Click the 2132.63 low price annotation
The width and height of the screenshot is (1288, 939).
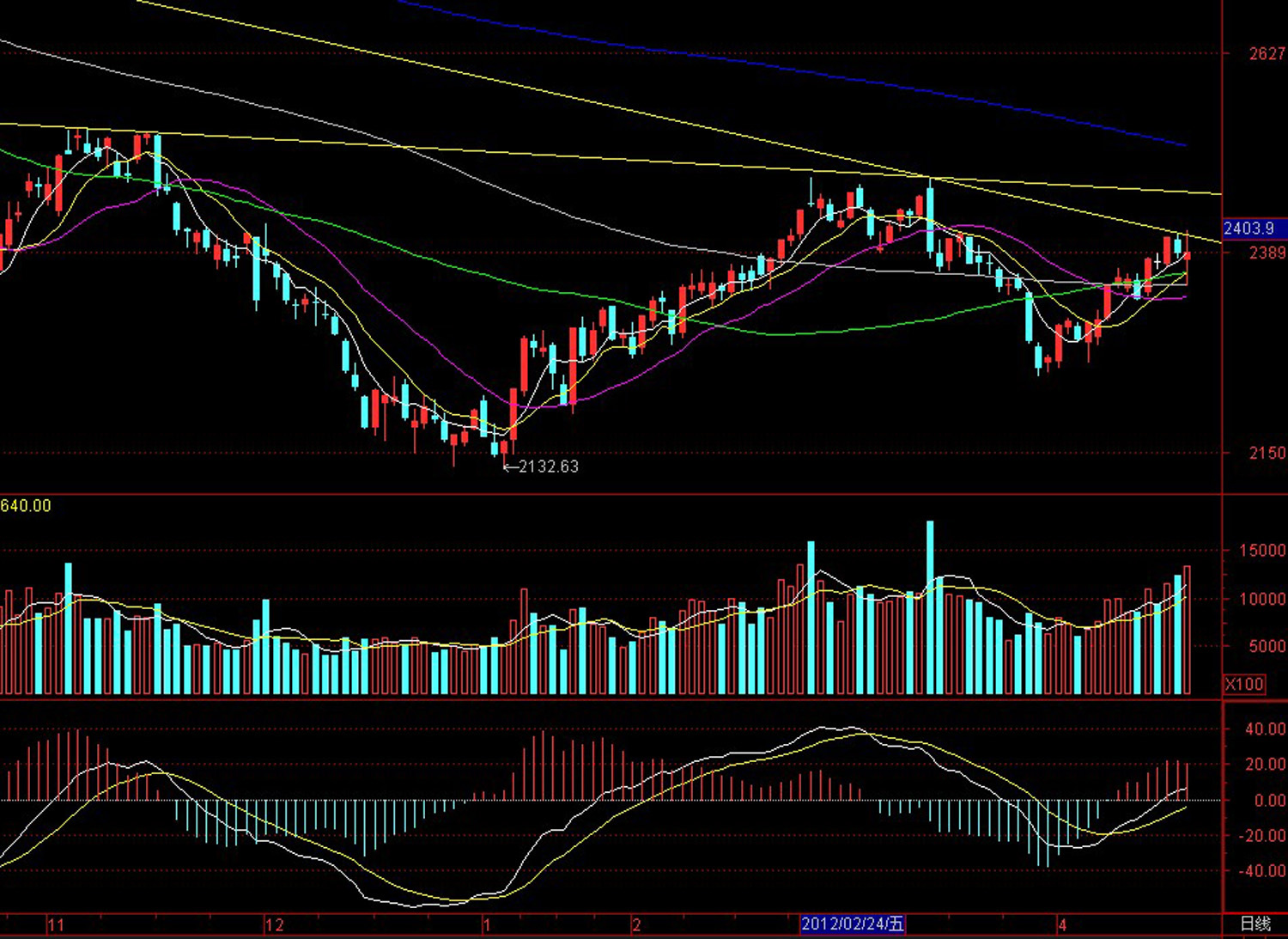[547, 466]
